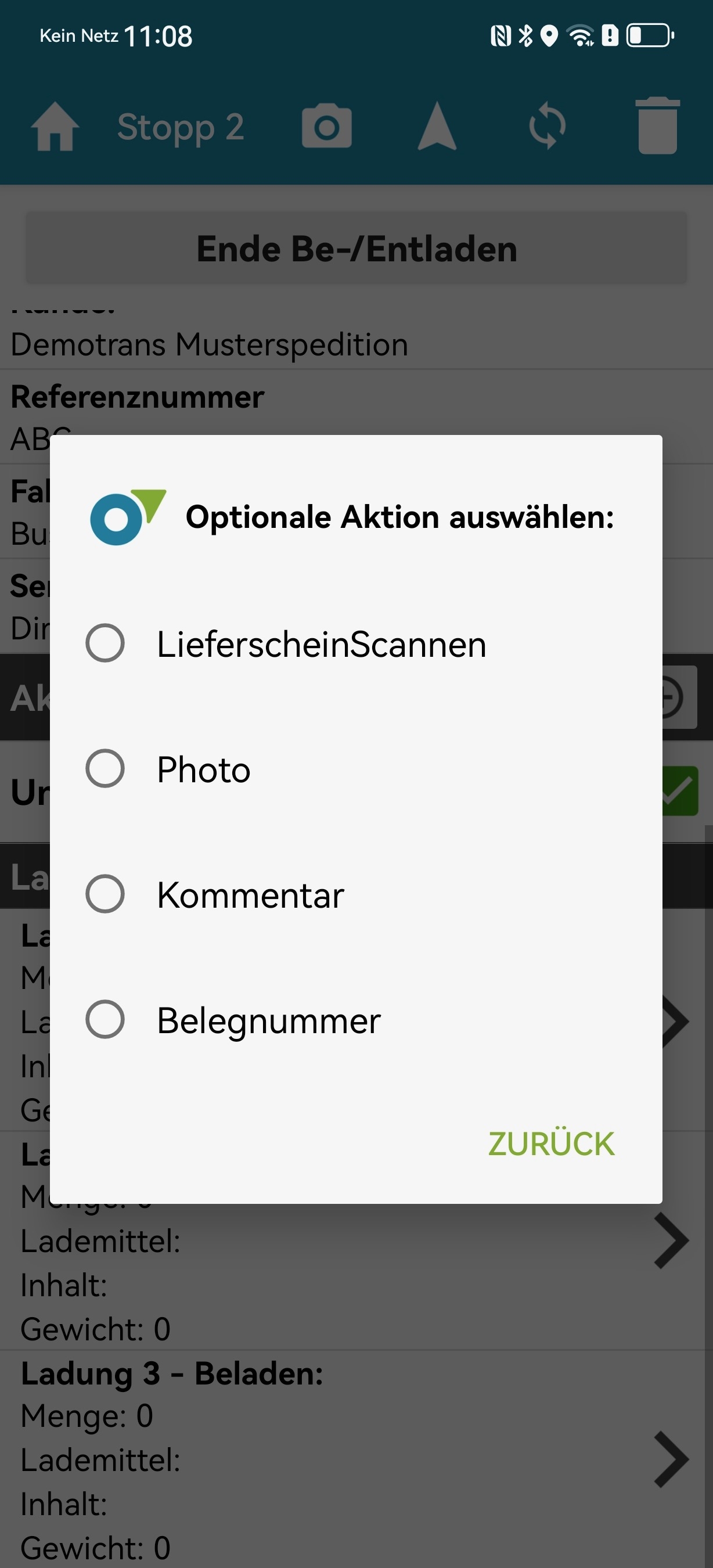Screen dimensions: 713x1568
Task: Select the LieferscheinScannen radio option
Action: pyautogui.click(x=105, y=643)
